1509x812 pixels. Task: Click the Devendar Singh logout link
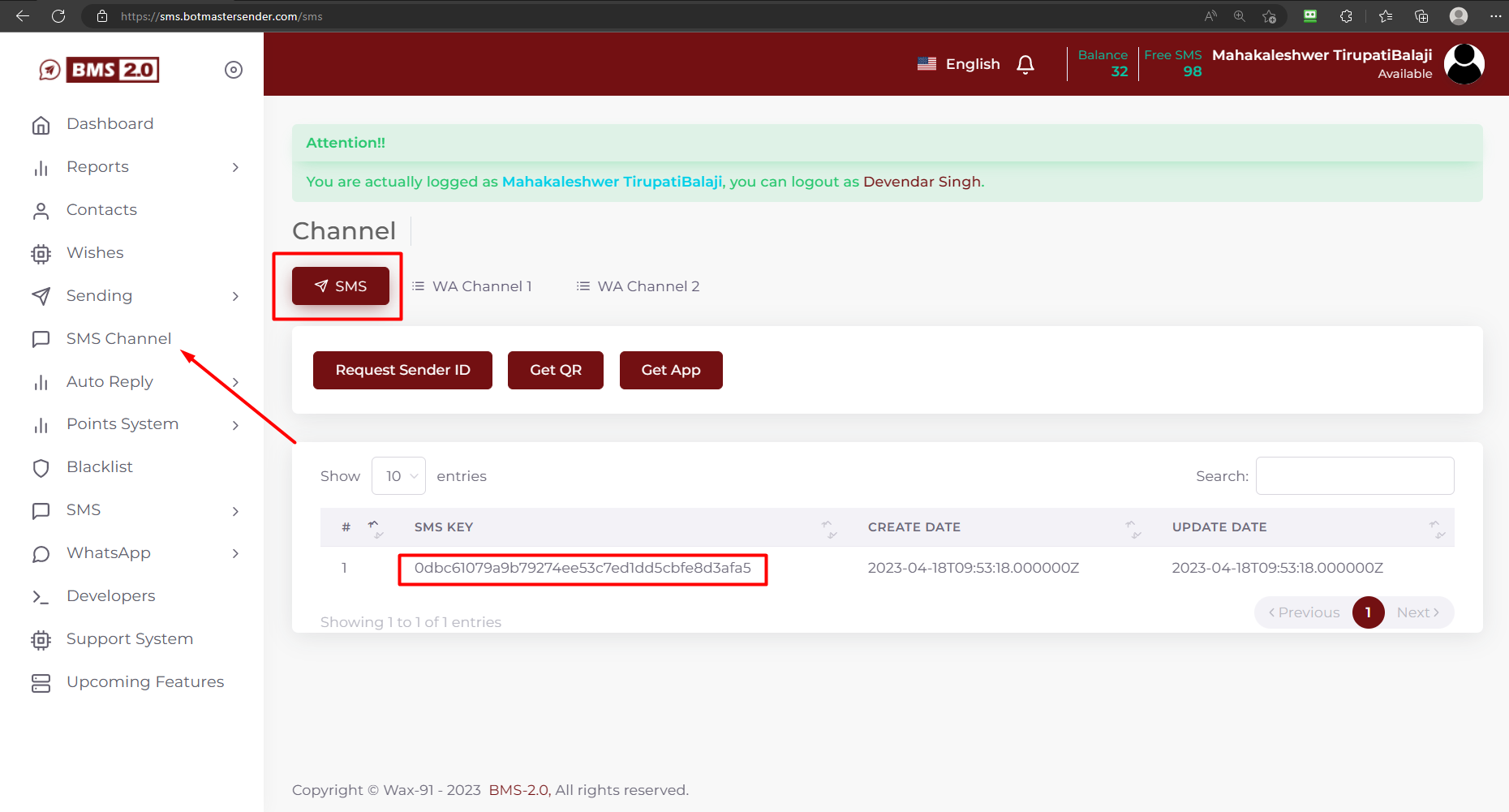tap(922, 182)
